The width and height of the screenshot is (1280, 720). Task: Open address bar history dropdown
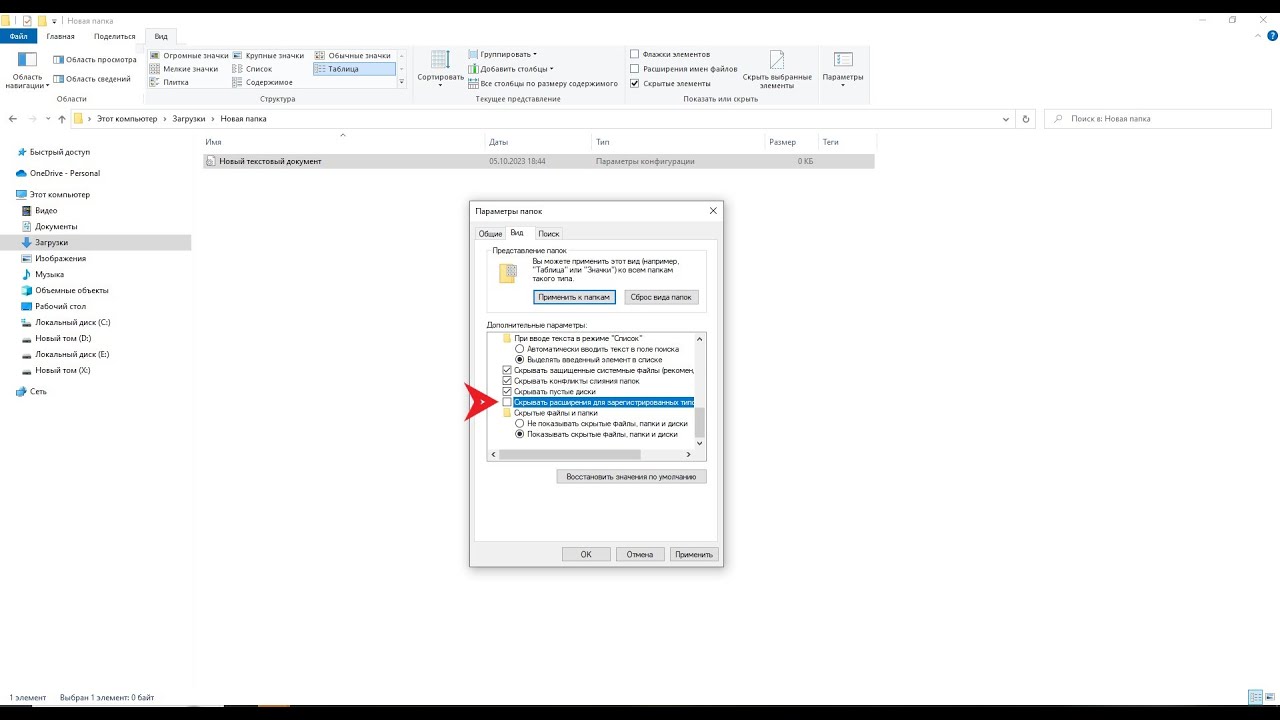coord(1006,119)
